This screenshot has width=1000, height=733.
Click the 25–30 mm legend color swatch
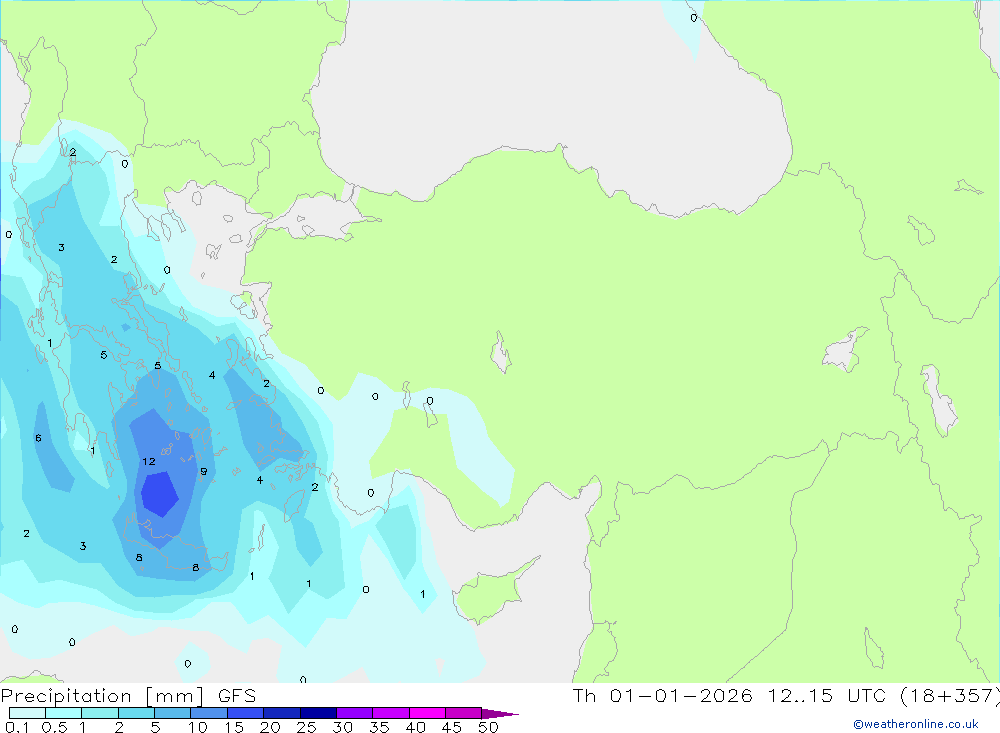[x=318, y=713]
